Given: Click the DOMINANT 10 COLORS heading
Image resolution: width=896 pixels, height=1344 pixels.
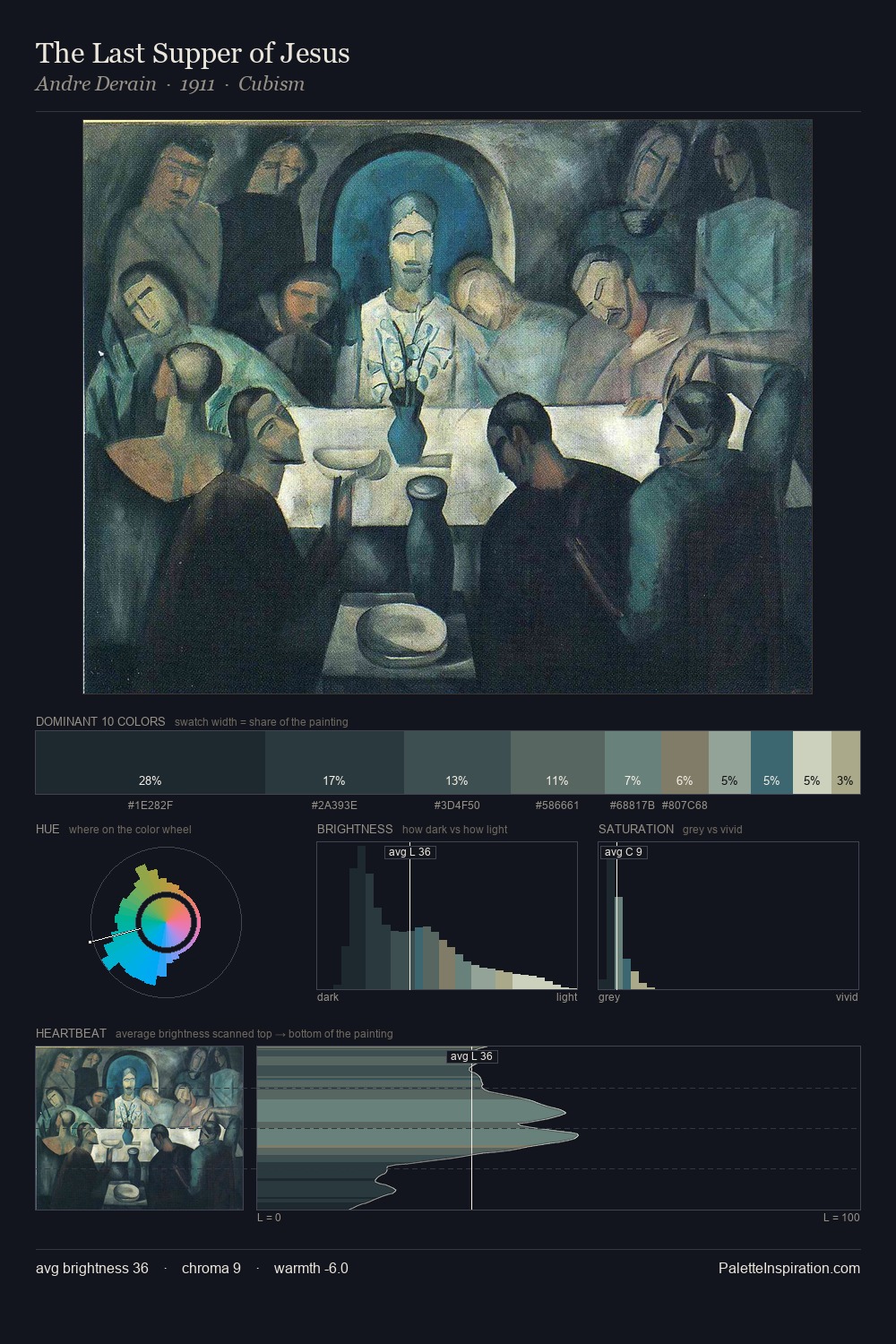Looking at the screenshot, I should tap(100, 721).
